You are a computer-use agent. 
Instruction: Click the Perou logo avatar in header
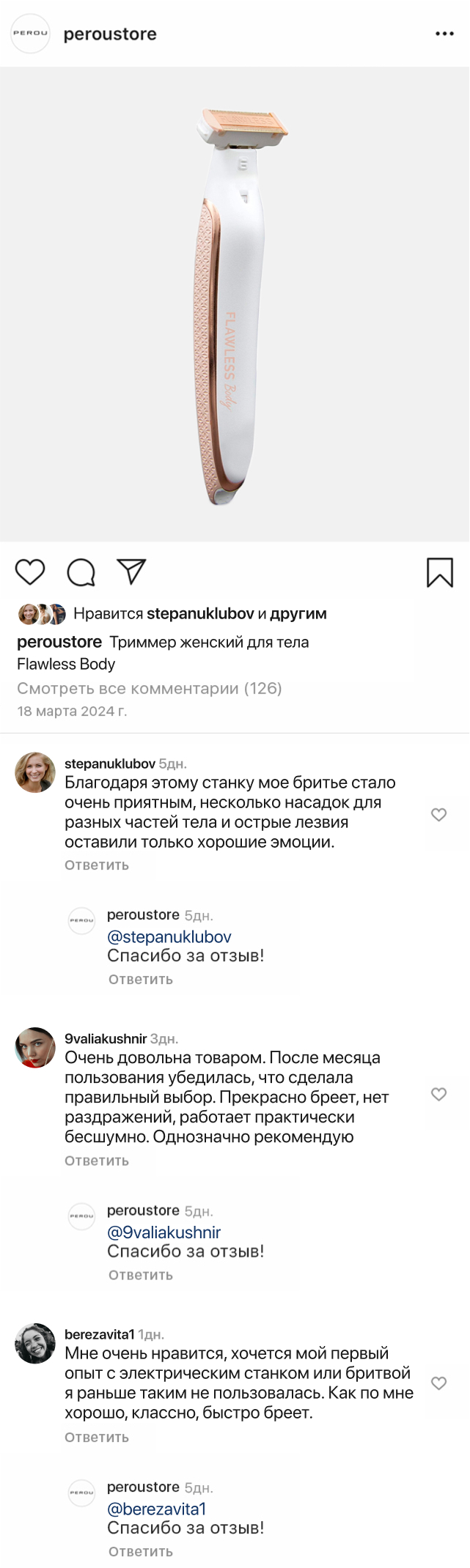tap(30, 34)
